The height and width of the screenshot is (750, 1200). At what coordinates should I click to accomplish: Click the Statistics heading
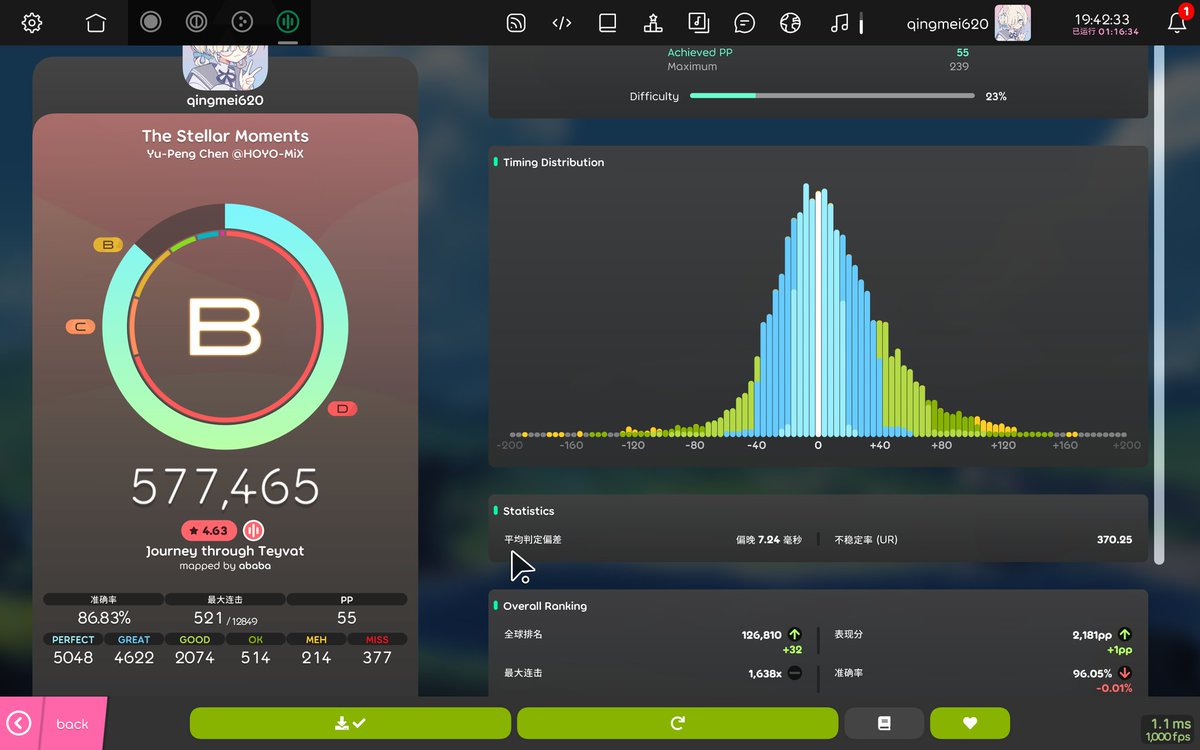pos(528,511)
